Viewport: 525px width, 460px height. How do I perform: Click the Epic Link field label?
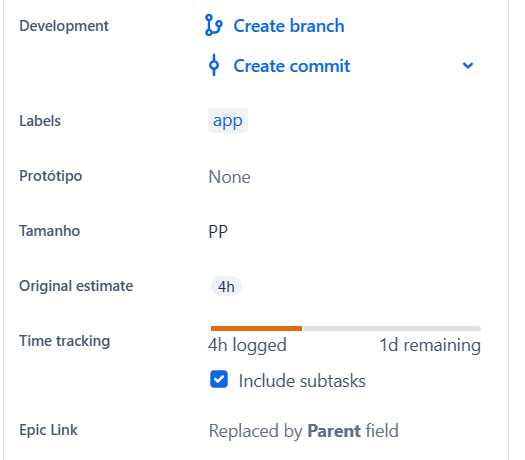click(x=48, y=430)
